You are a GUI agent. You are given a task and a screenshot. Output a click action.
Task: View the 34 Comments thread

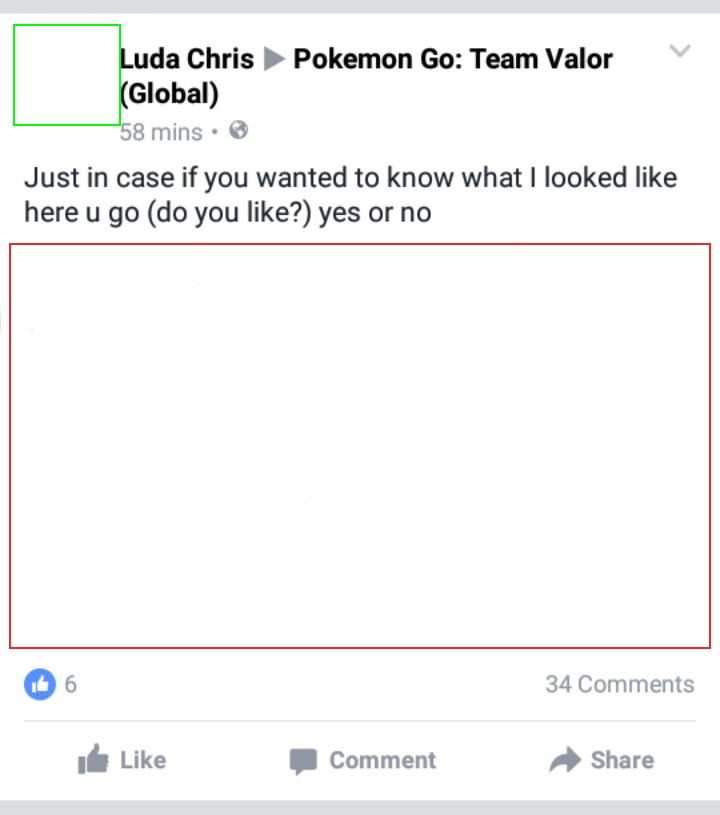tap(620, 684)
